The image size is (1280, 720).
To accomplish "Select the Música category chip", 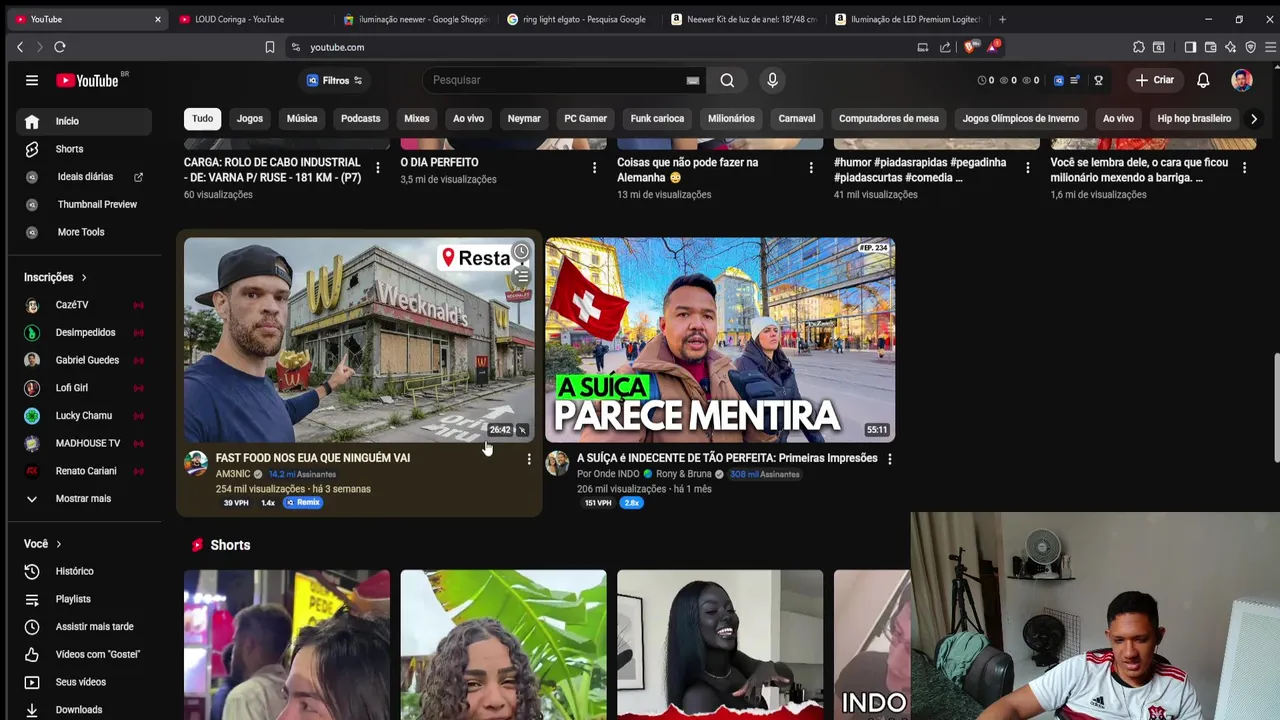I will pos(302,118).
